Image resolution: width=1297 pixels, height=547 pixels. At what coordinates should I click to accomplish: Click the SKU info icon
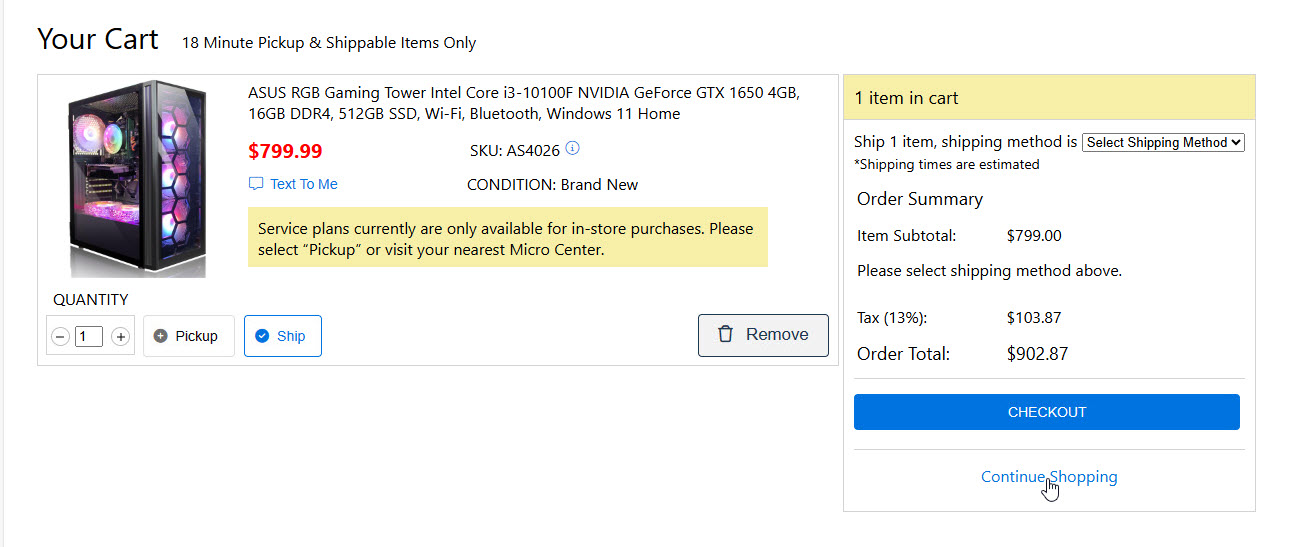572,149
